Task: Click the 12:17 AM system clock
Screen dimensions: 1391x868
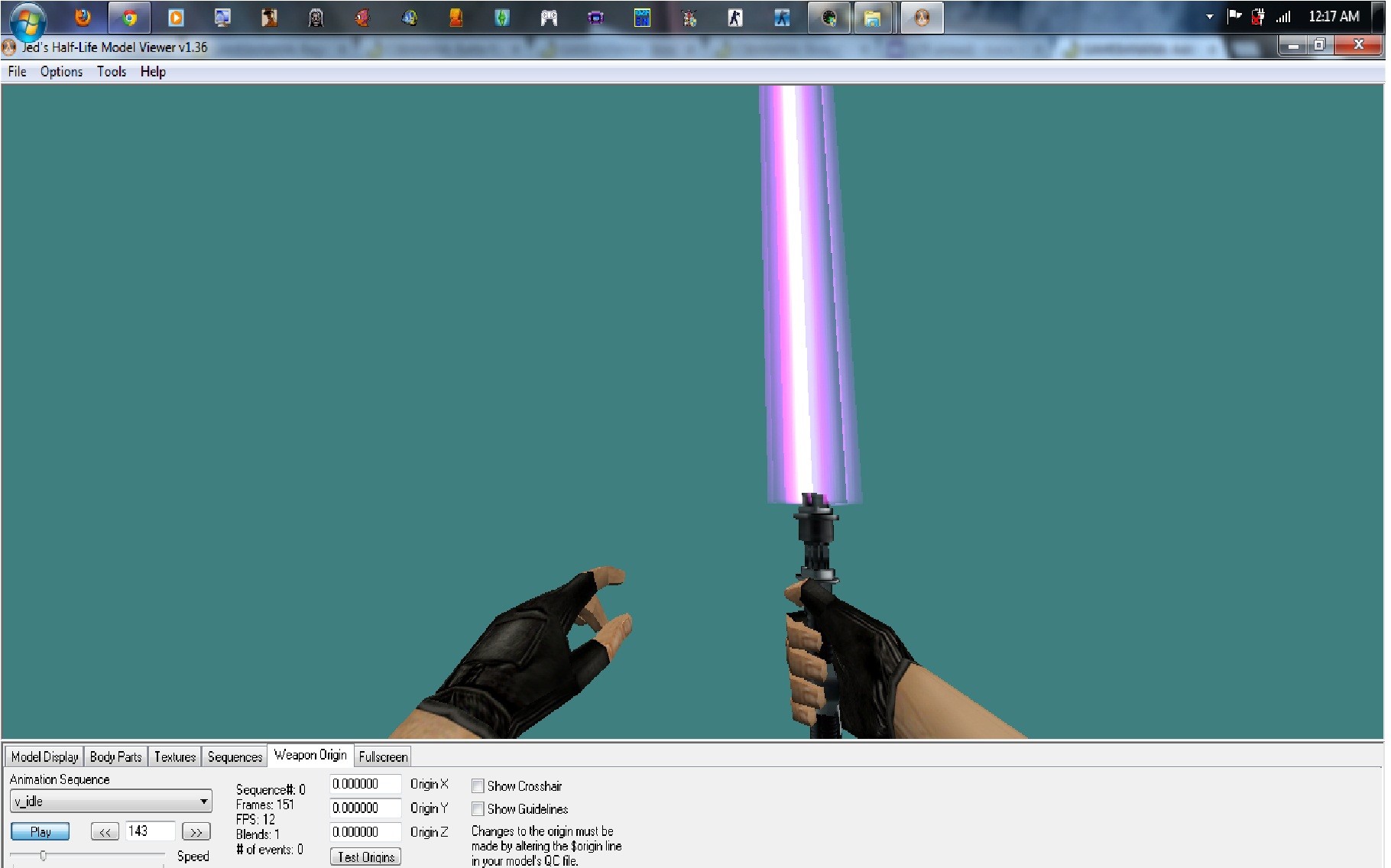Action: coord(1334,16)
